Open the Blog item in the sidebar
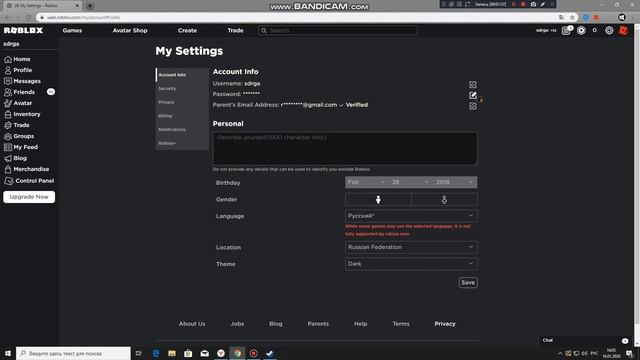Viewport: 640px width, 360px height. click(x=20, y=158)
